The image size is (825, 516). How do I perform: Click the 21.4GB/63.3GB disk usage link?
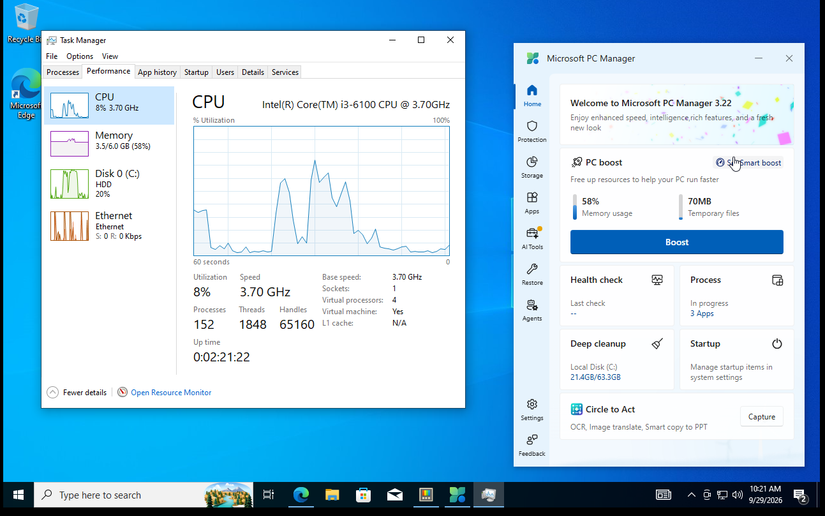[x=596, y=377]
